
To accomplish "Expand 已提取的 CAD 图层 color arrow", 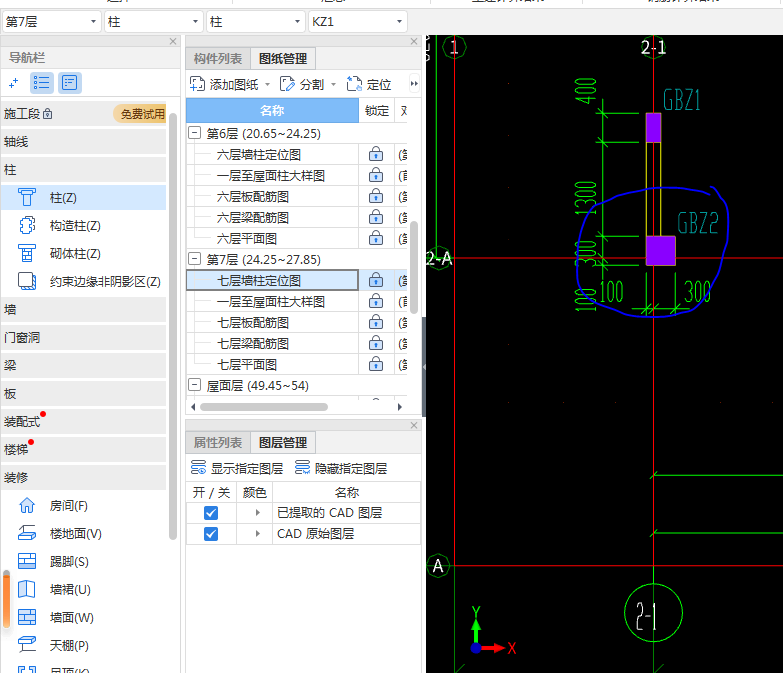I will 257,513.
